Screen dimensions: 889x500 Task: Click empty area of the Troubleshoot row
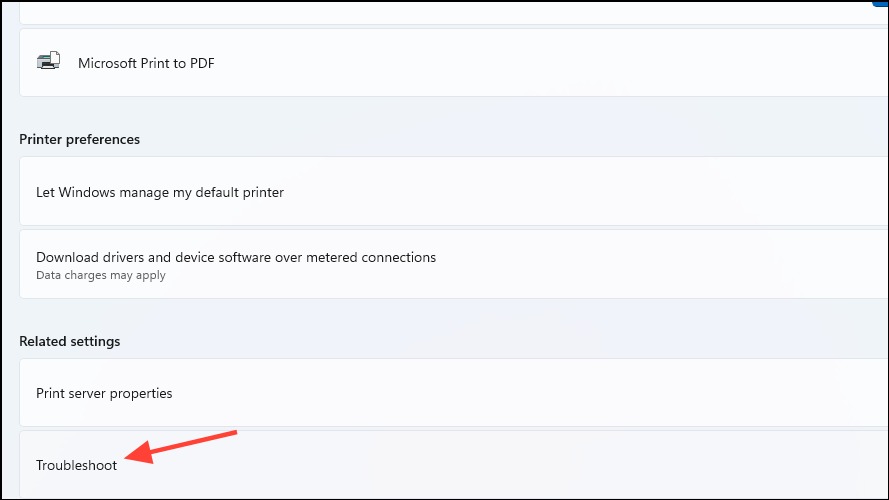click(x=510, y=465)
